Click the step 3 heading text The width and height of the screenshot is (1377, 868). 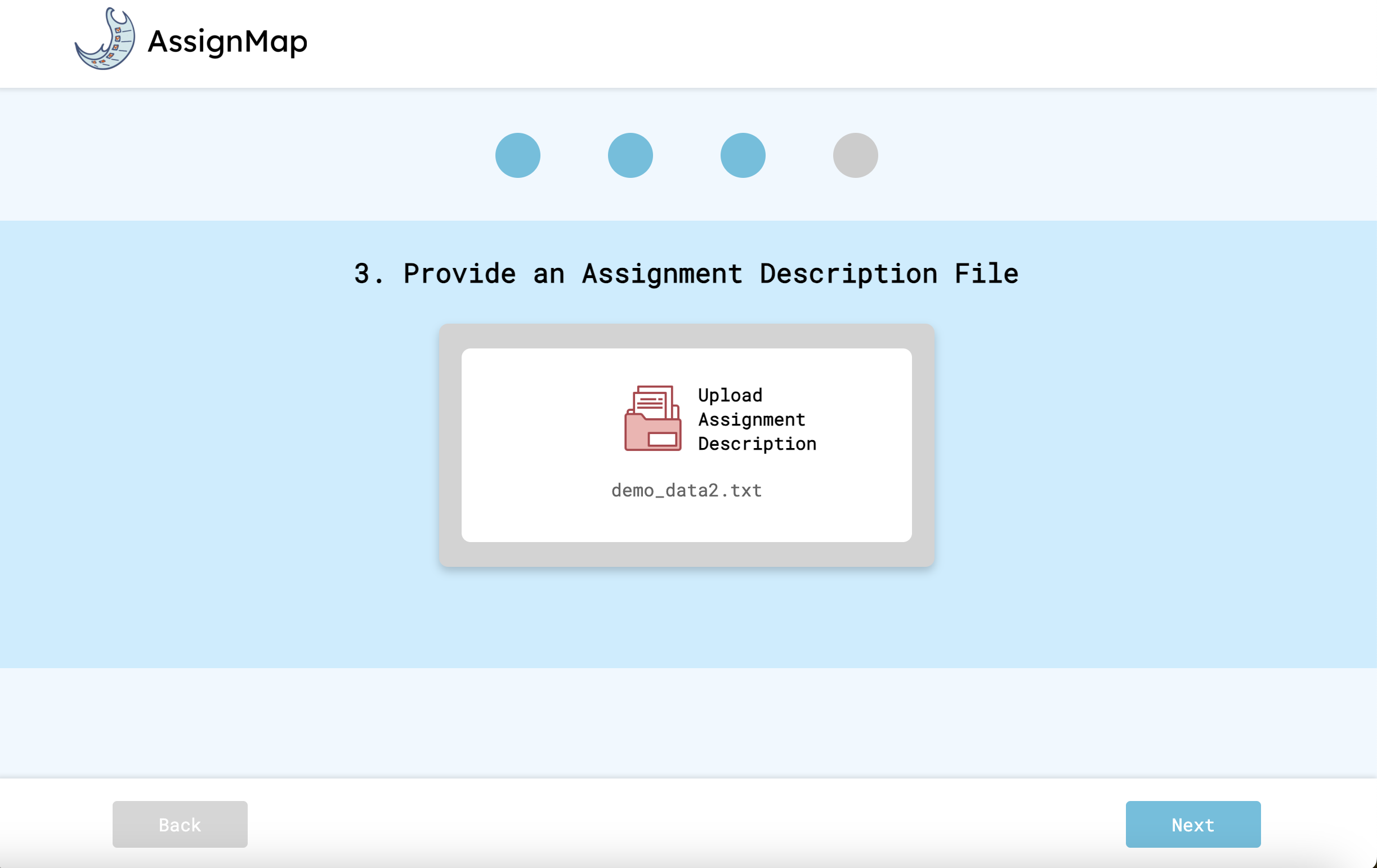[x=686, y=274]
